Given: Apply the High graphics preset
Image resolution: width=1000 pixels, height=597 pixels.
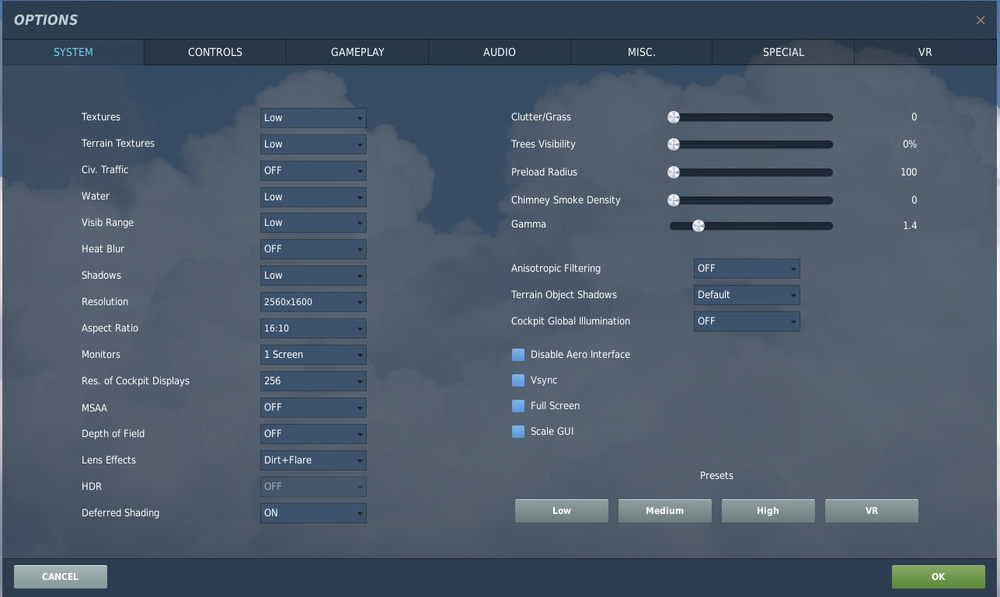Looking at the screenshot, I should (x=768, y=510).
